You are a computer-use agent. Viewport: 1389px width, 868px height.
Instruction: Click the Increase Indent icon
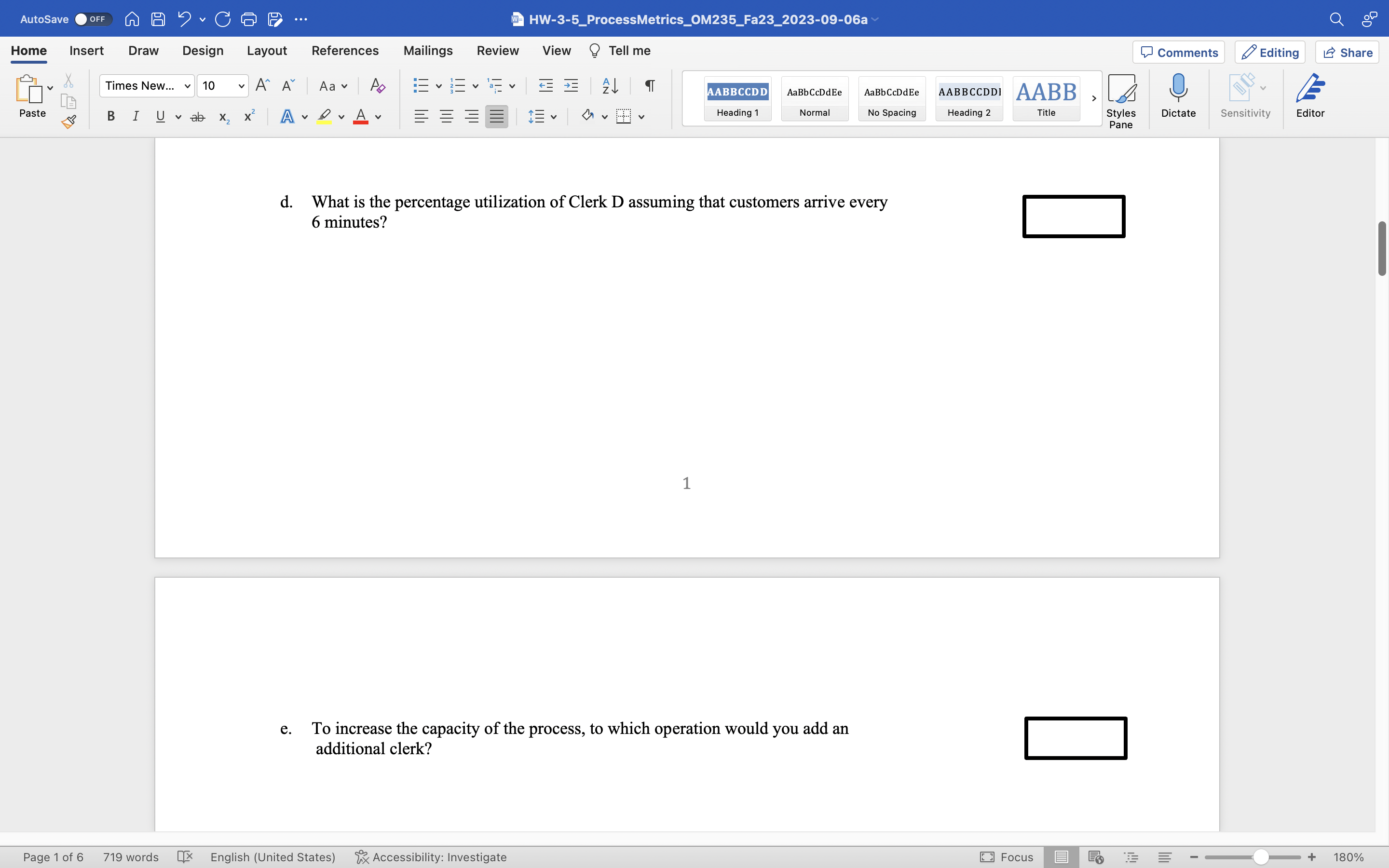pos(571,86)
